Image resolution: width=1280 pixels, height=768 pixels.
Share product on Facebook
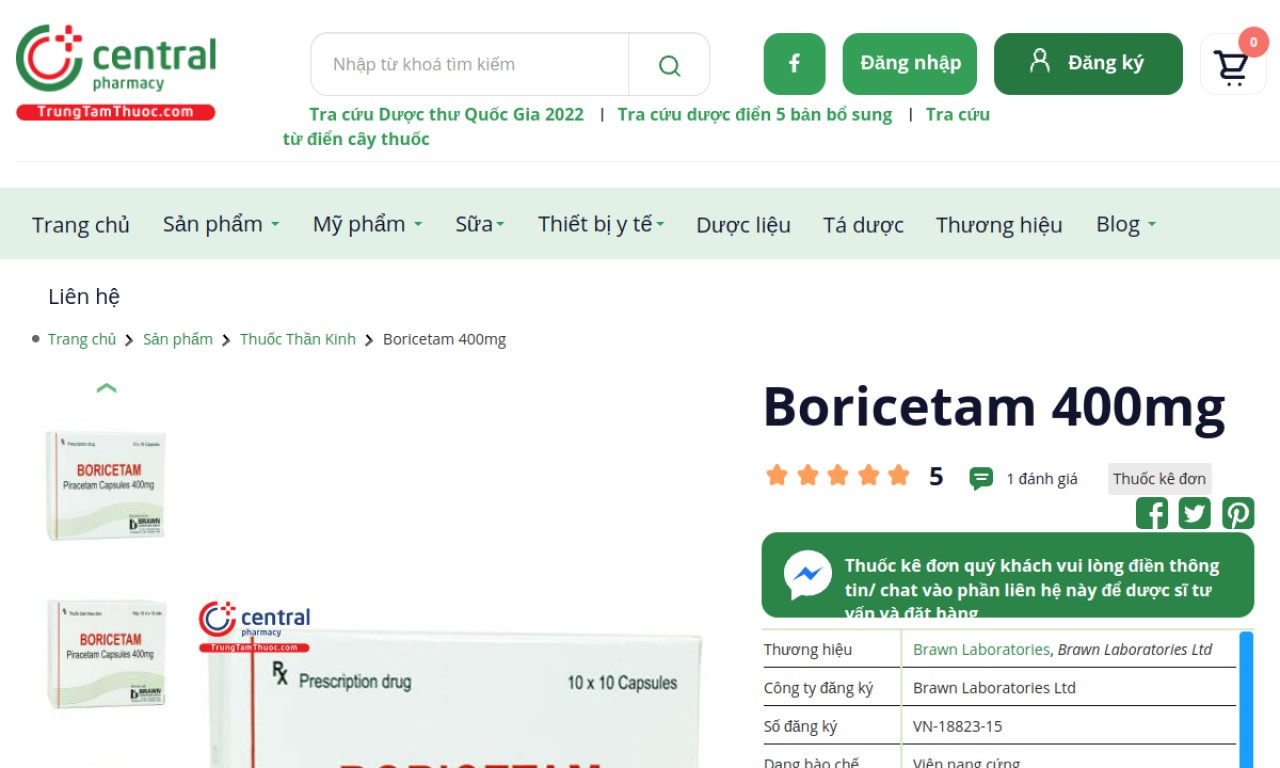(x=1152, y=514)
